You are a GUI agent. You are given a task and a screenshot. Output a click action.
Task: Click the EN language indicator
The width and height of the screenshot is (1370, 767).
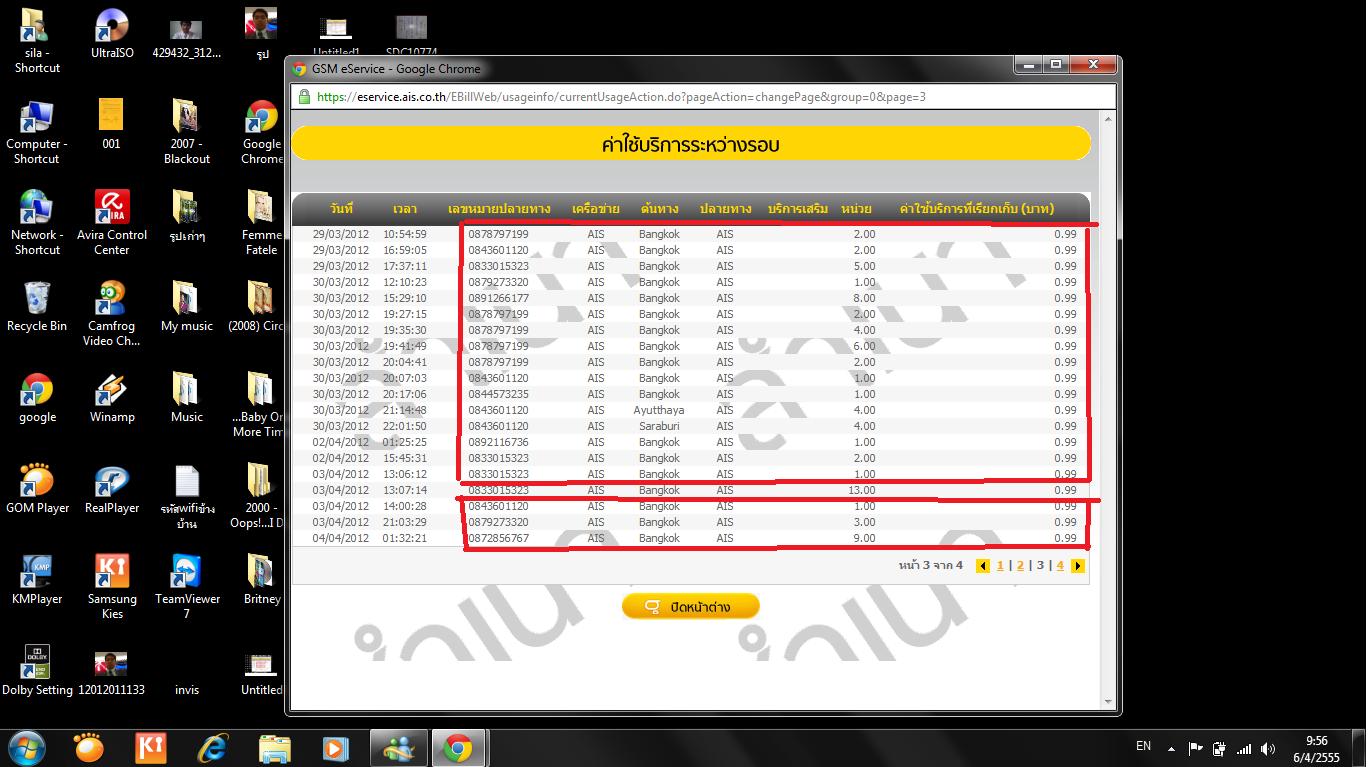tap(1144, 746)
